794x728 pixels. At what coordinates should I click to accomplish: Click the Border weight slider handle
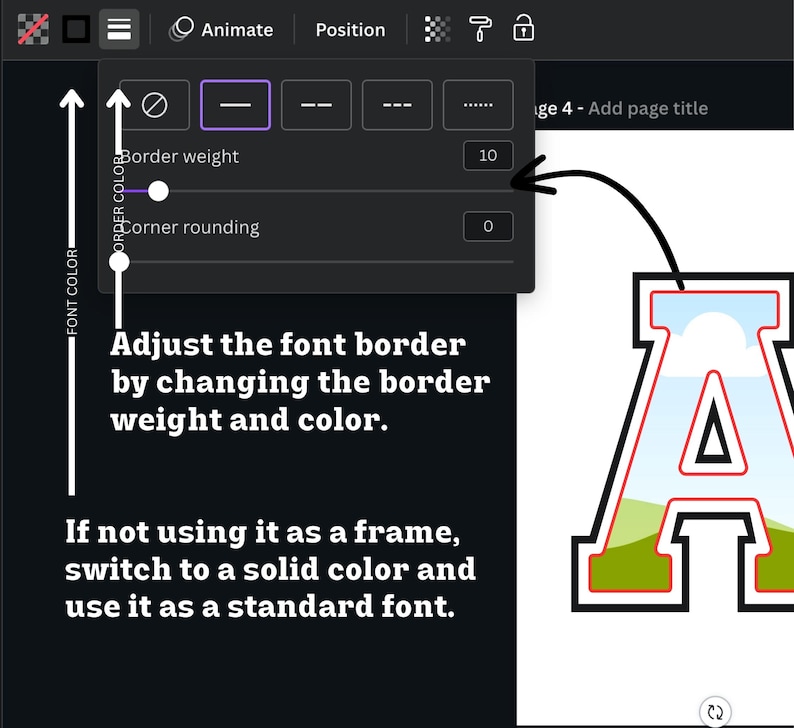[158, 191]
